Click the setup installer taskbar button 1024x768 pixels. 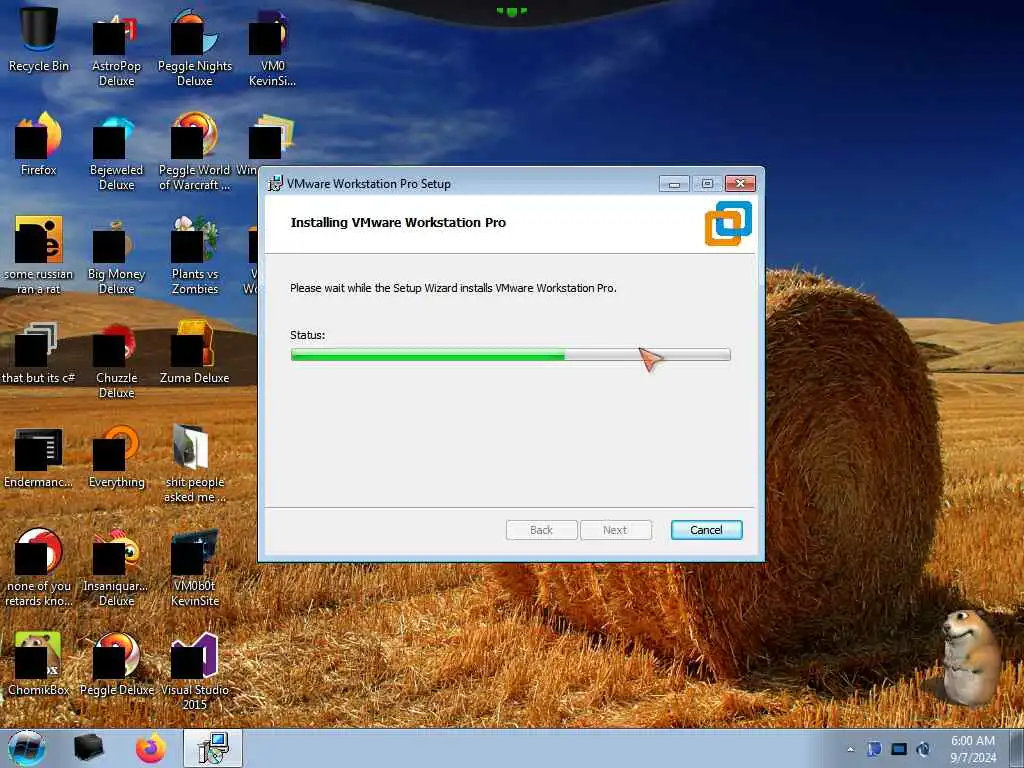213,748
